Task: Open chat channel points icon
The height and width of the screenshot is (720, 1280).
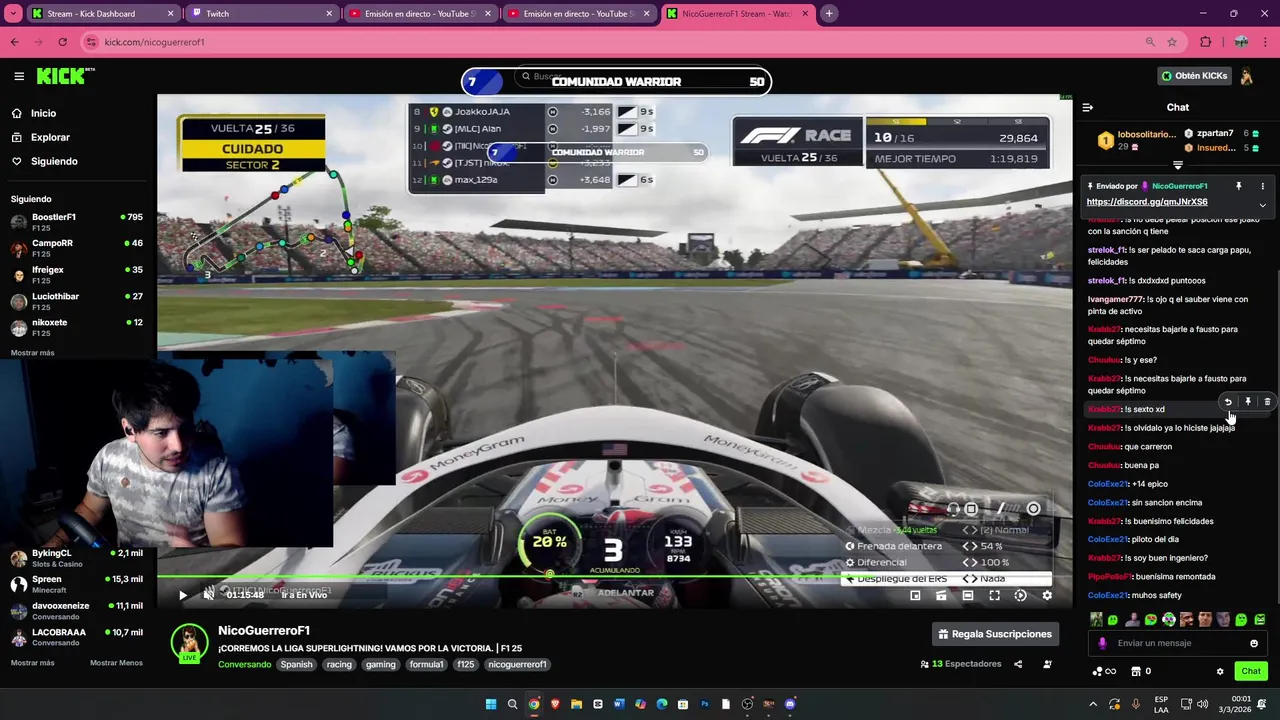Action: [1104, 671]
